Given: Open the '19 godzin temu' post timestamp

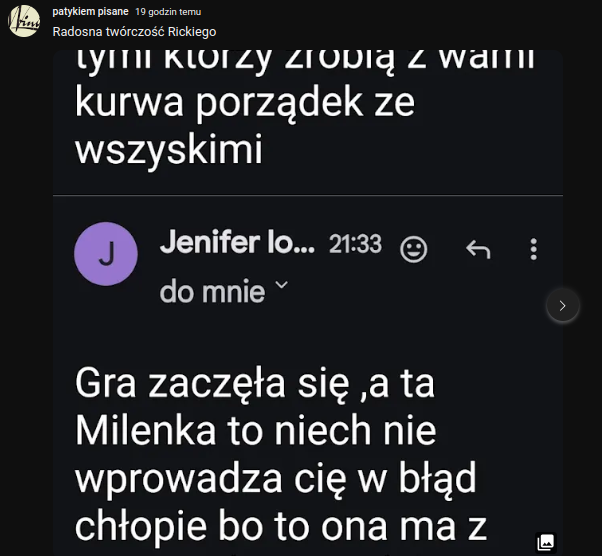Looking at the screenshot, I should tap(168, 12).
